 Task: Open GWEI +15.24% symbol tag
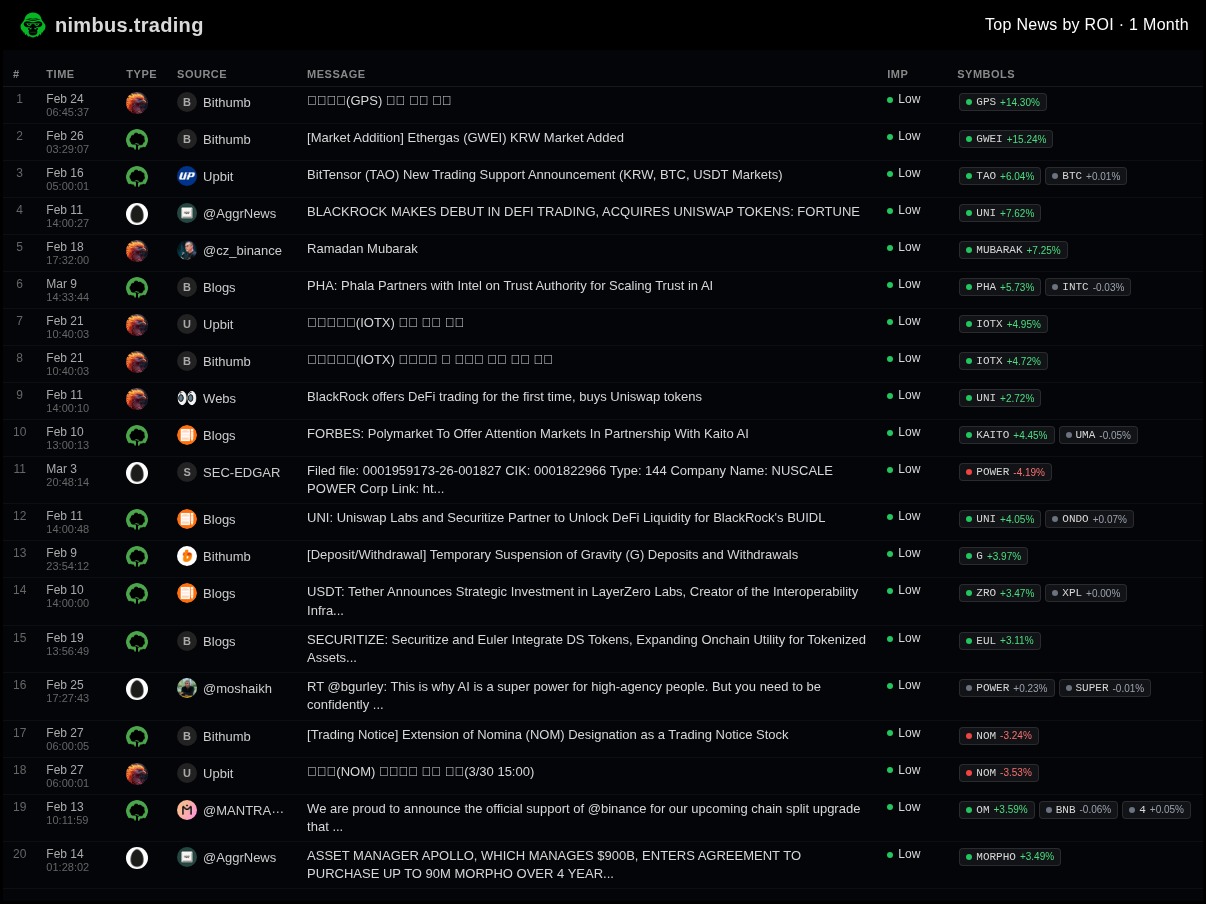click(1006, 139)
